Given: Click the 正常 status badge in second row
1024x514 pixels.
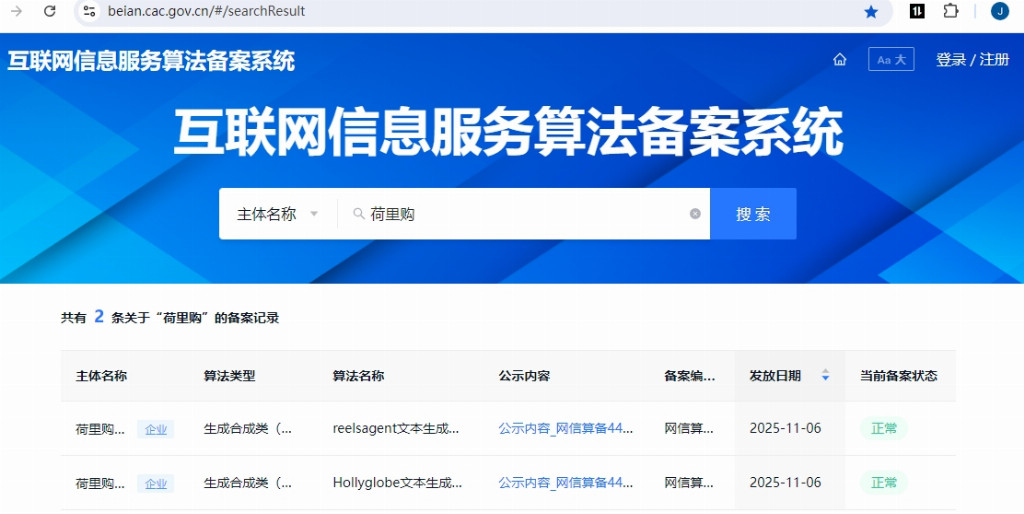Looking at the screenshot, I should click(x=883, y=483).
